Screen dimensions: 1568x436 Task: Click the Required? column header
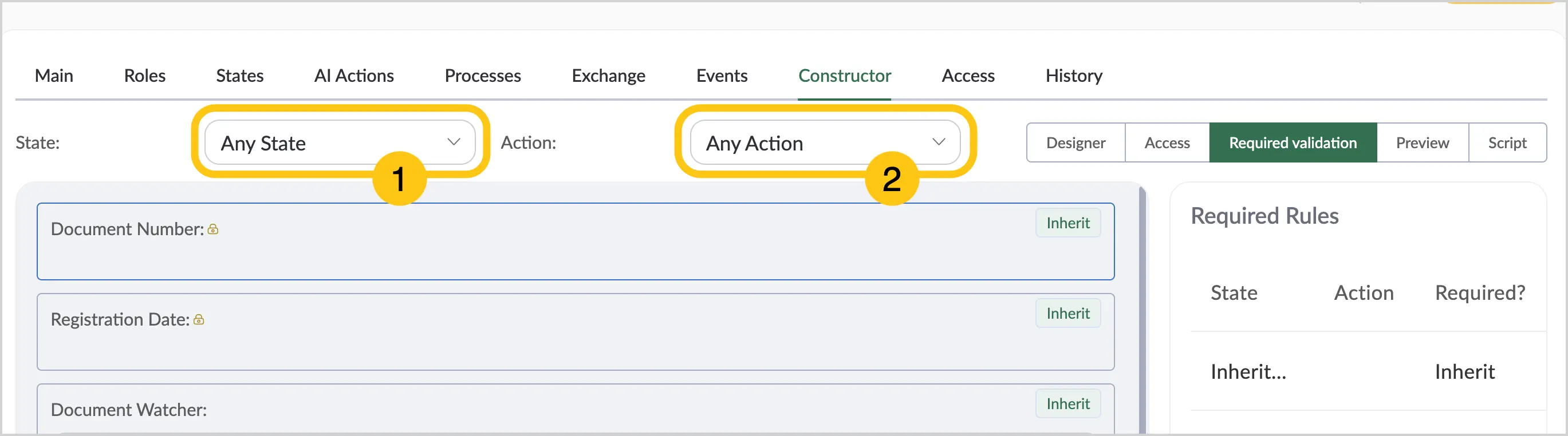1480,293
